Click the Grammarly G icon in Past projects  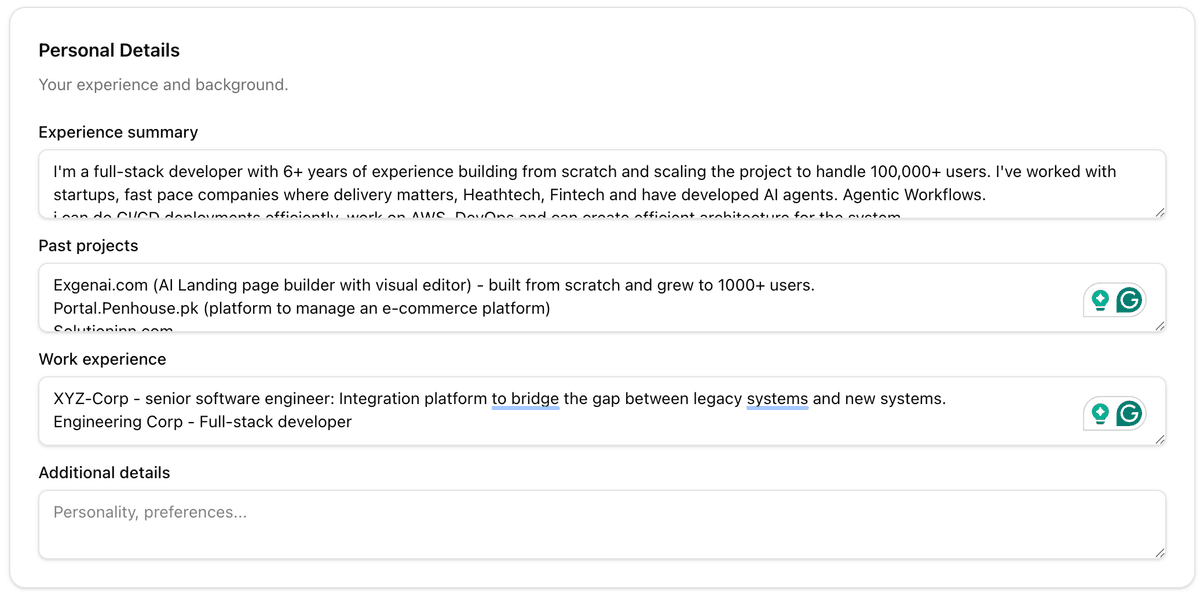click(x=1129, y=299)
